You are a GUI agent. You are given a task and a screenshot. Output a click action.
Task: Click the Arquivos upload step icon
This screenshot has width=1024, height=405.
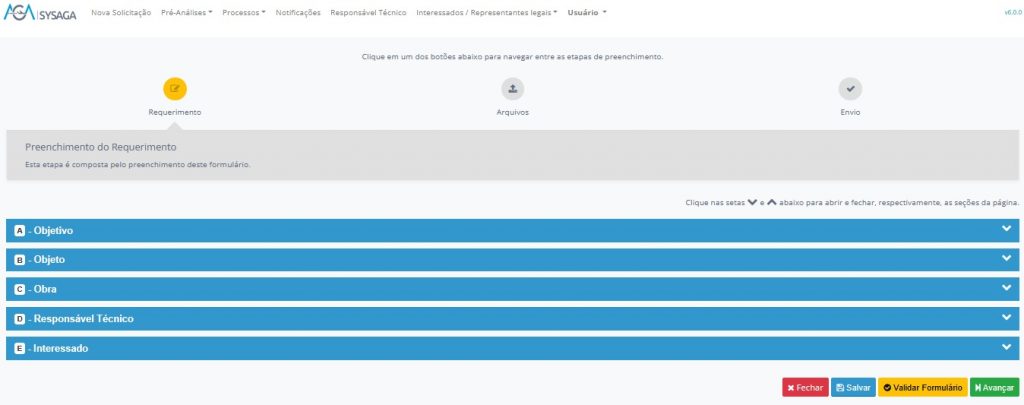click(512, 88)
